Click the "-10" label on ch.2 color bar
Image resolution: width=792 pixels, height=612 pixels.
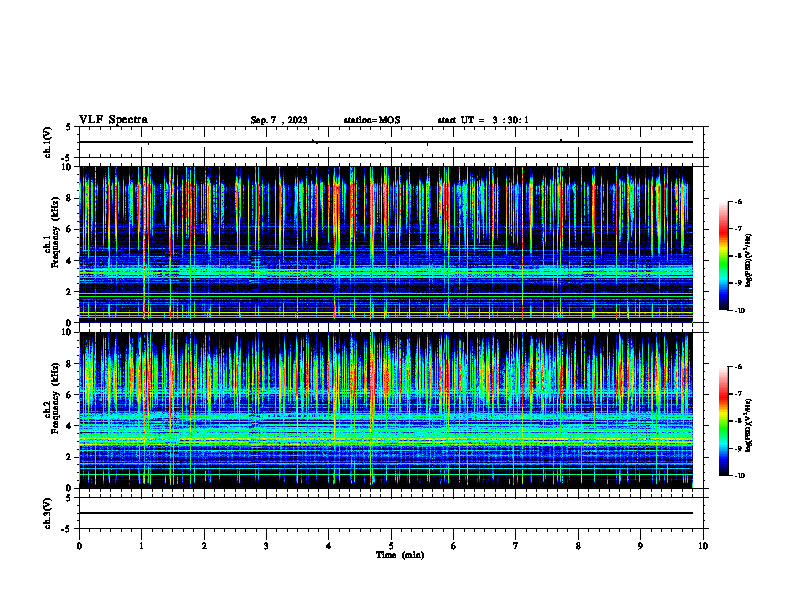(740, 475)
